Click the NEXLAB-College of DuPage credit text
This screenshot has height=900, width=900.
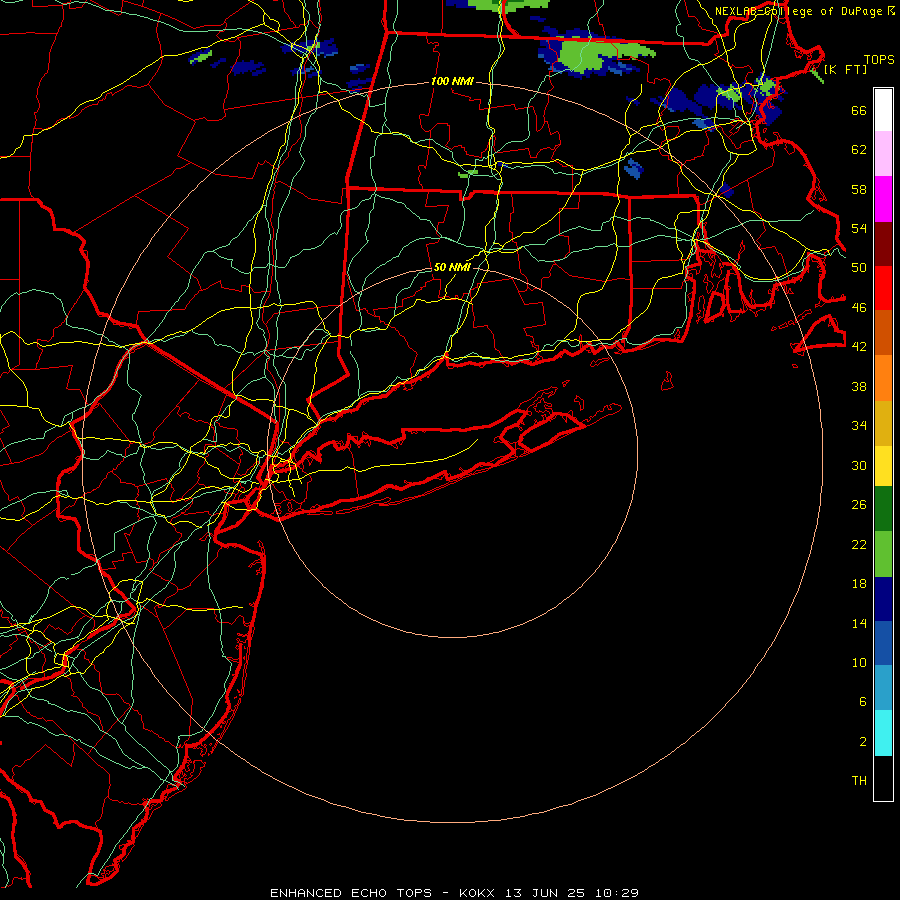804,11
